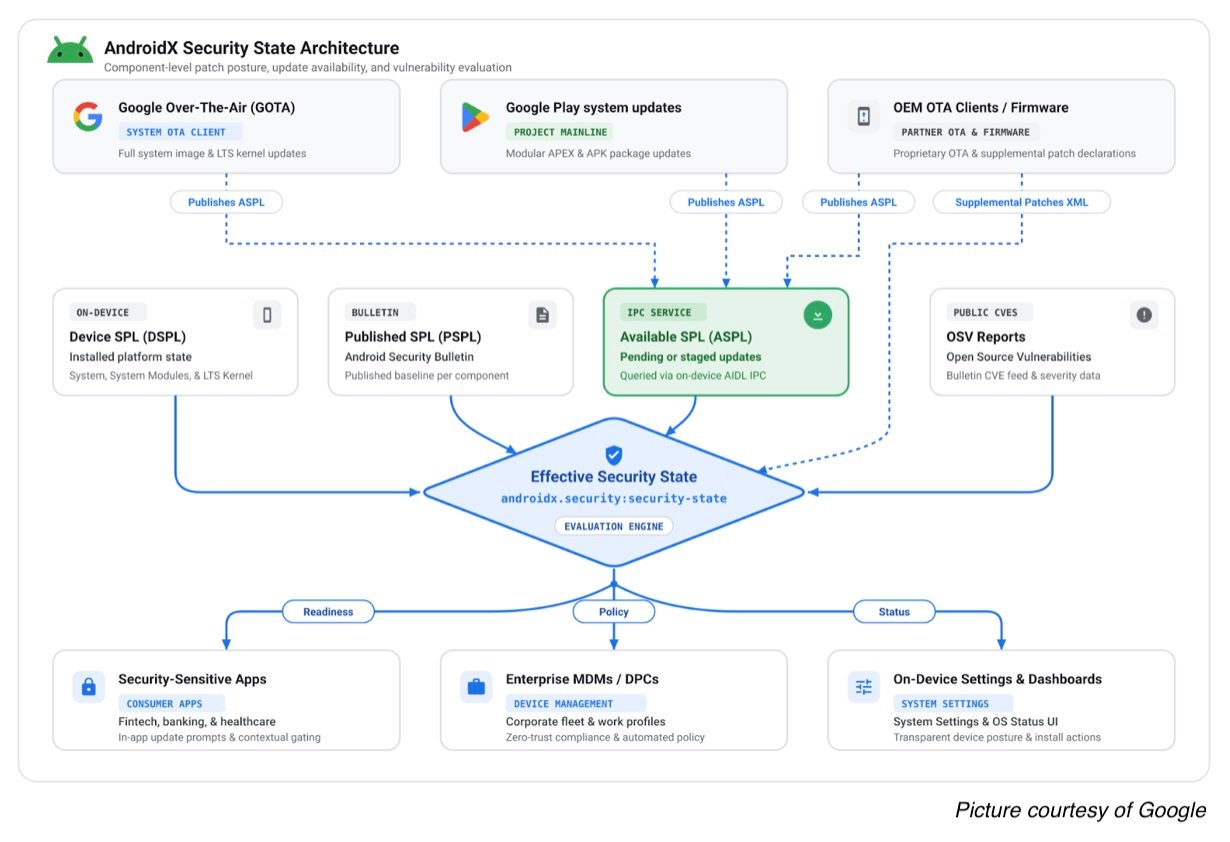Viewport: 1230px width, 842px height.
Task: Click the DEVICE MANAGEMENT tag
Action: [576, 704]
